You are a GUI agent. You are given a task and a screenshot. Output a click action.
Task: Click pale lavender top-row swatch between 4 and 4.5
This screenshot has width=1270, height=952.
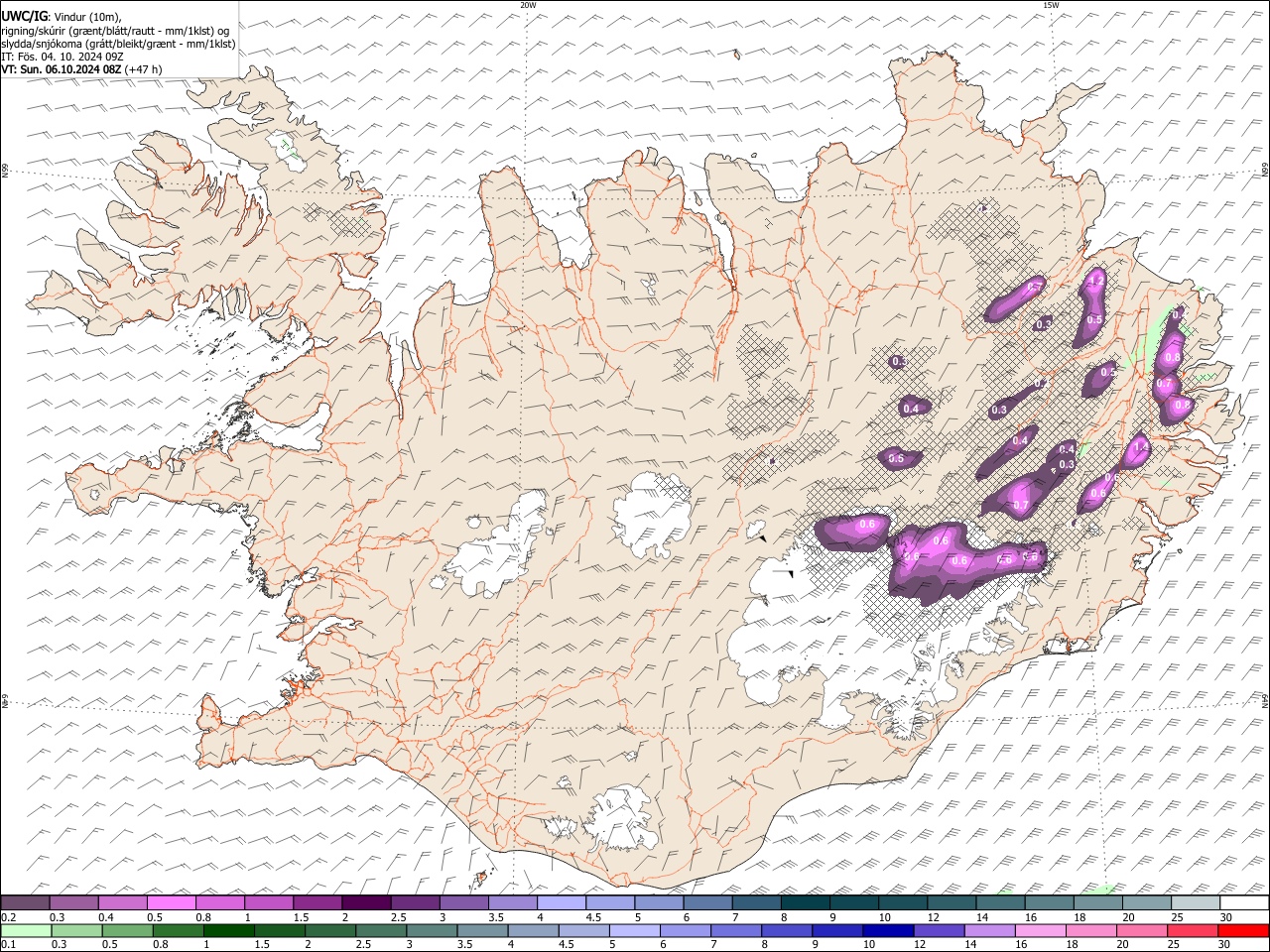(x=561, y=902)
